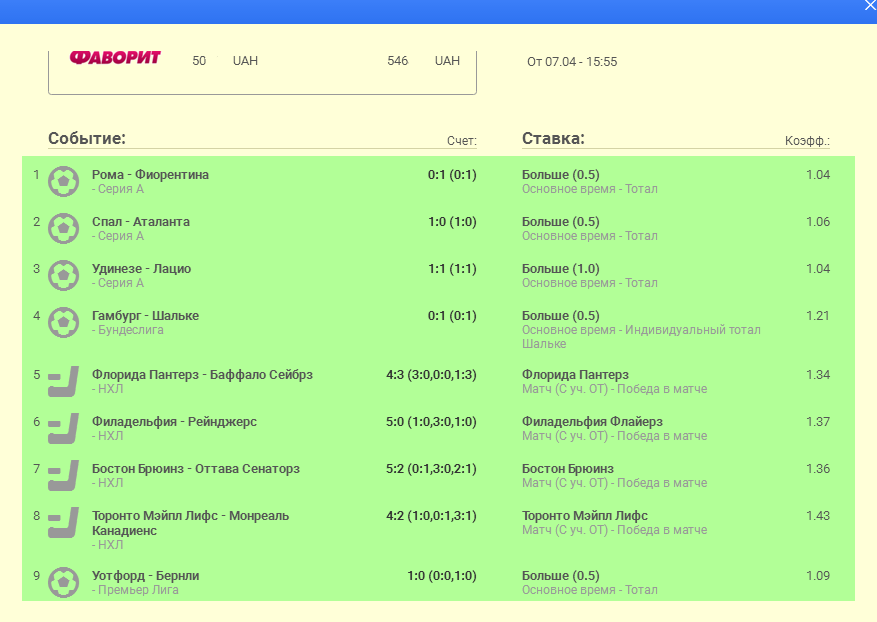Screen dimensions: 877x622
Task: Click the date От 07.04 - 15:55
Action: [x=572, y=62]
